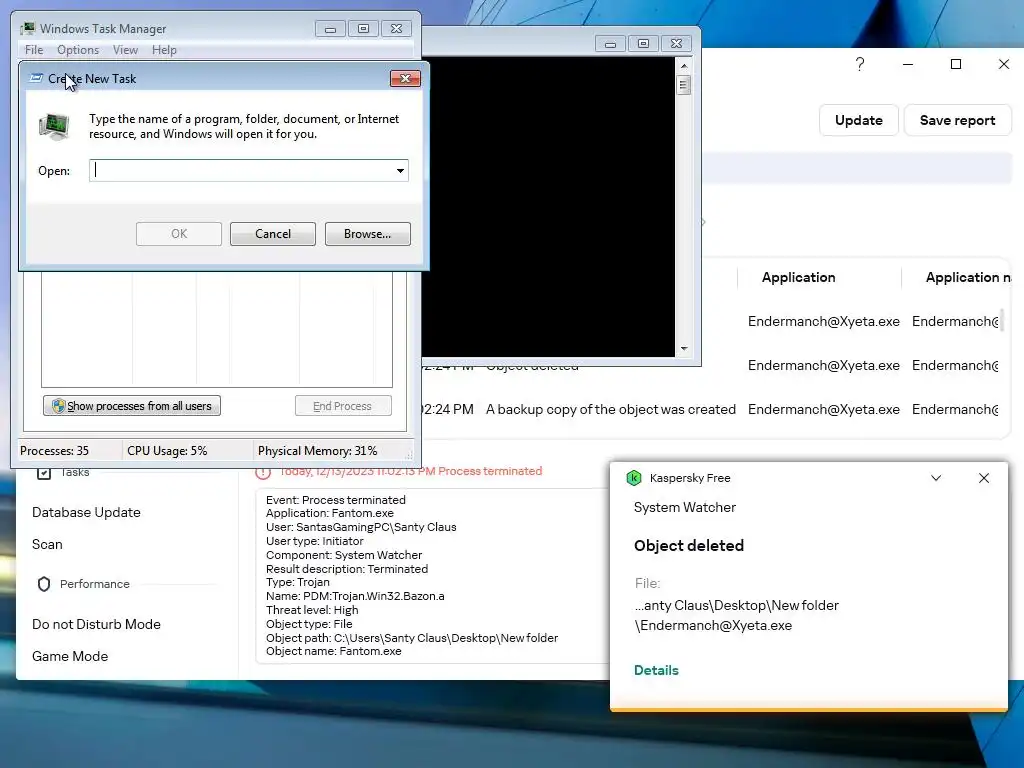Click the Run computer icon in Create New Task

(54, 126)
